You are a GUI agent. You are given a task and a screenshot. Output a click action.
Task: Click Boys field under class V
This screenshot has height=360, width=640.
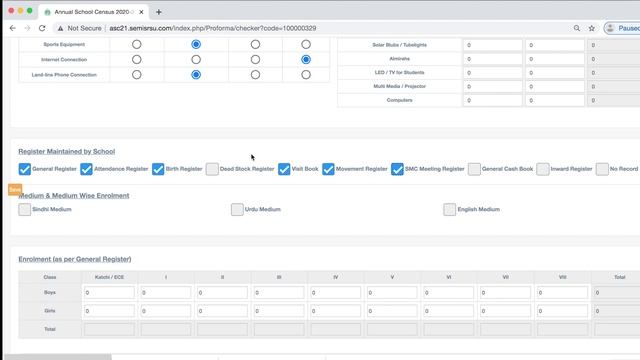(392, 293)
